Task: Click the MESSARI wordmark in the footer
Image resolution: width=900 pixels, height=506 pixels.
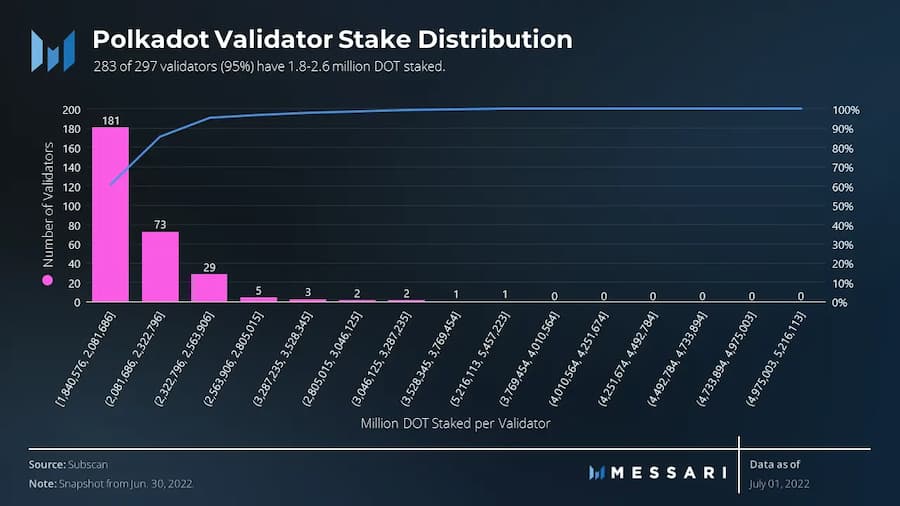Action: pos(669,473)
